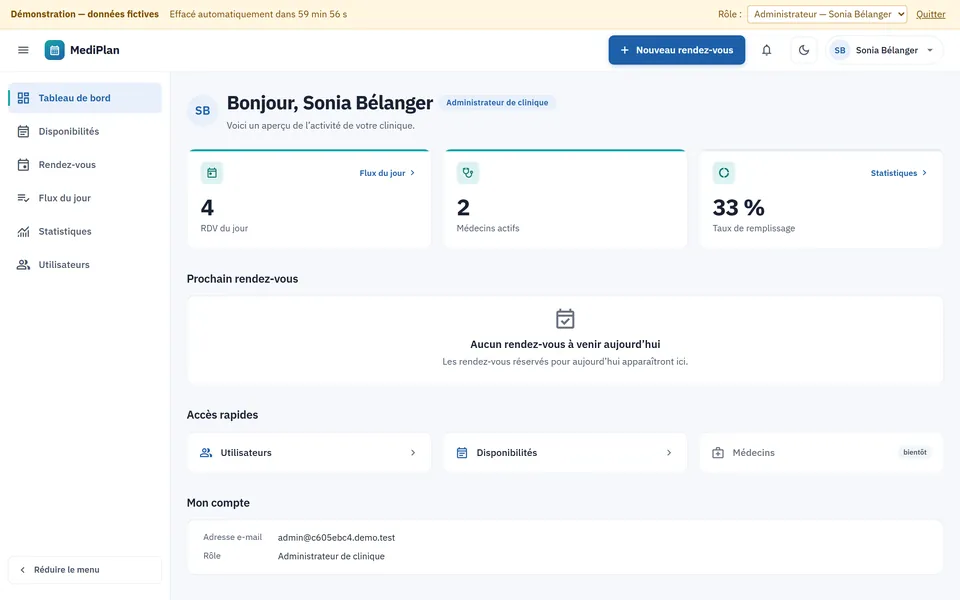Screen dimensions: 960x600
Task: Select email admin@c605ebc4.demo.test
Action: coord(336,538)
